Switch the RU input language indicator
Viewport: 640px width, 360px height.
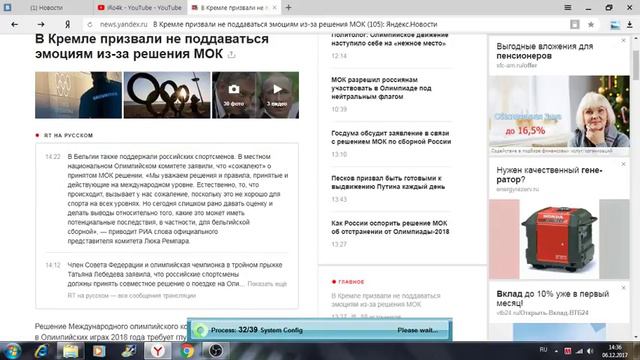coord(543,350)
